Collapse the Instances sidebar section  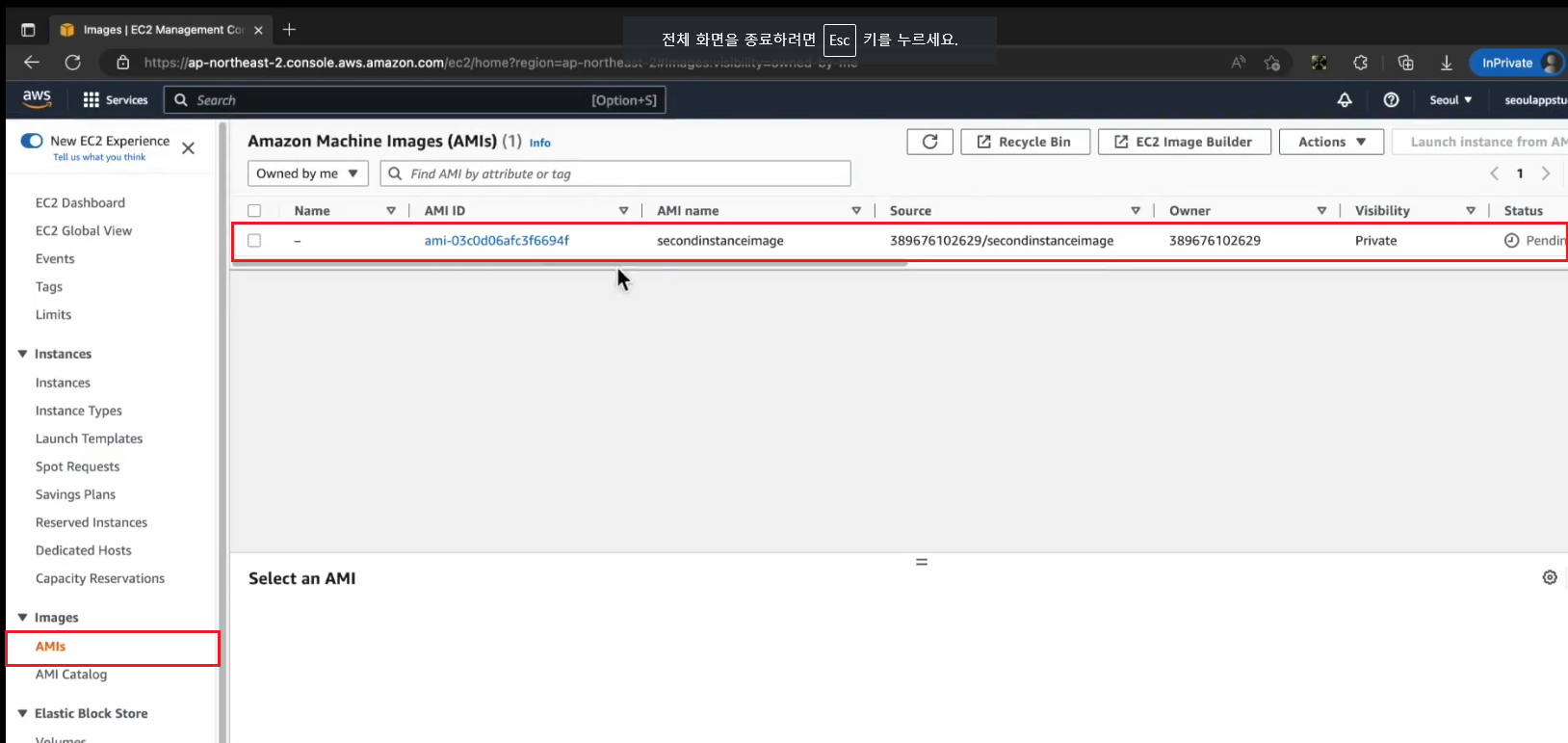pyautogui.click(x=22, y=355)
